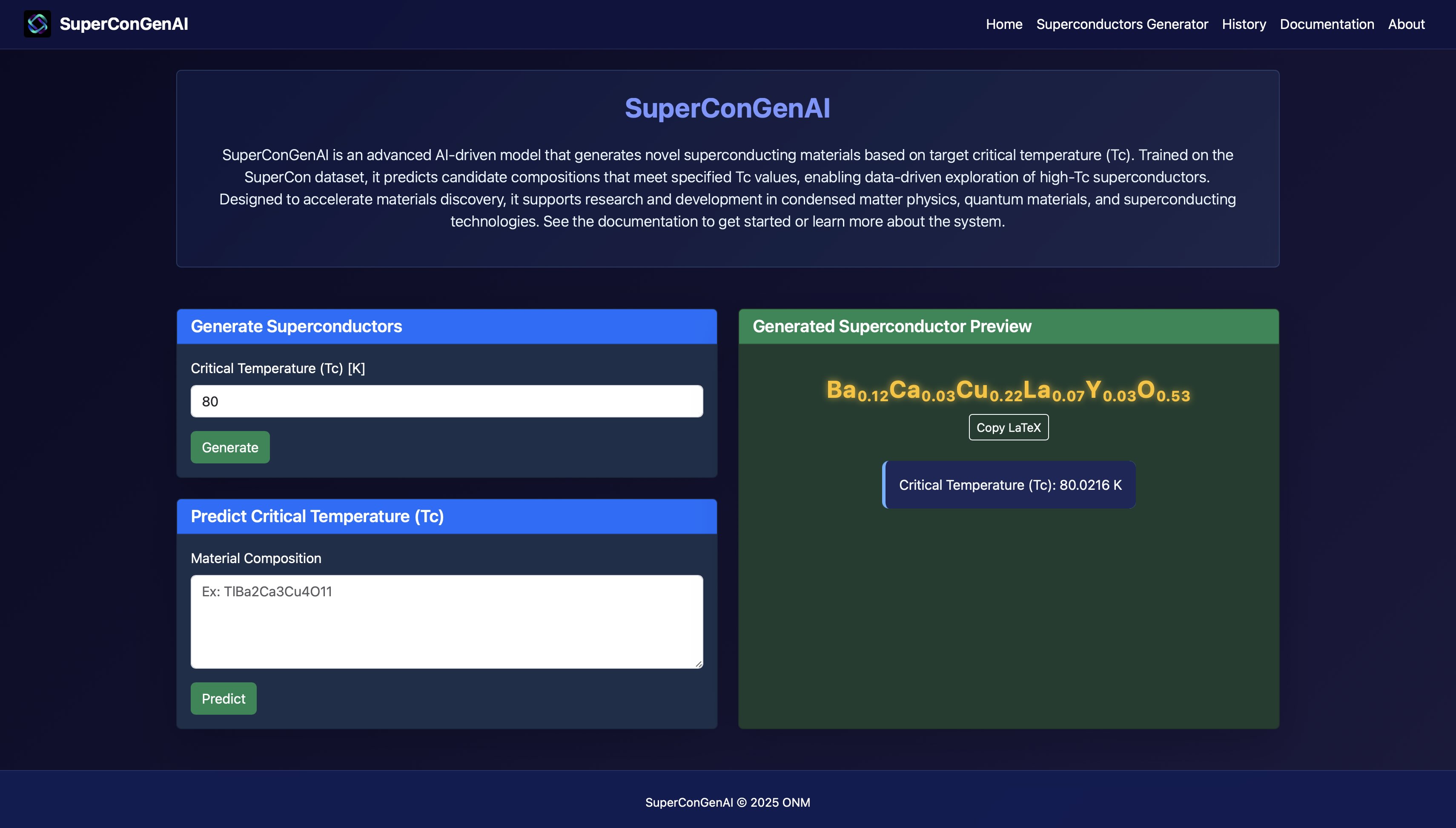Open the Superconductors Generator page

(1122, 24)
